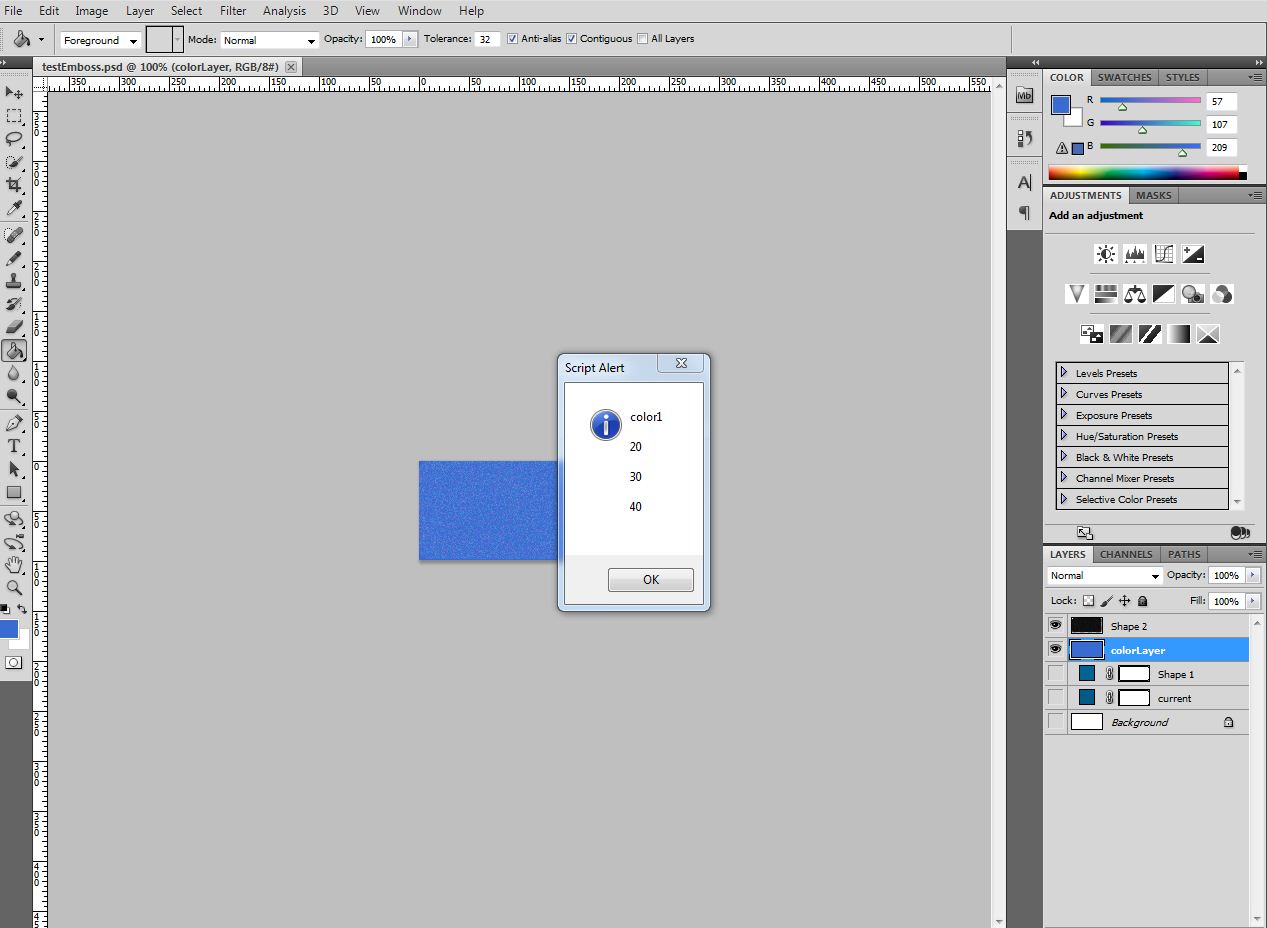Image resolution: width=1267 pixels, height=928 pixels.
Task: Open the Analysis menu
Action: (x=284, y=11)
